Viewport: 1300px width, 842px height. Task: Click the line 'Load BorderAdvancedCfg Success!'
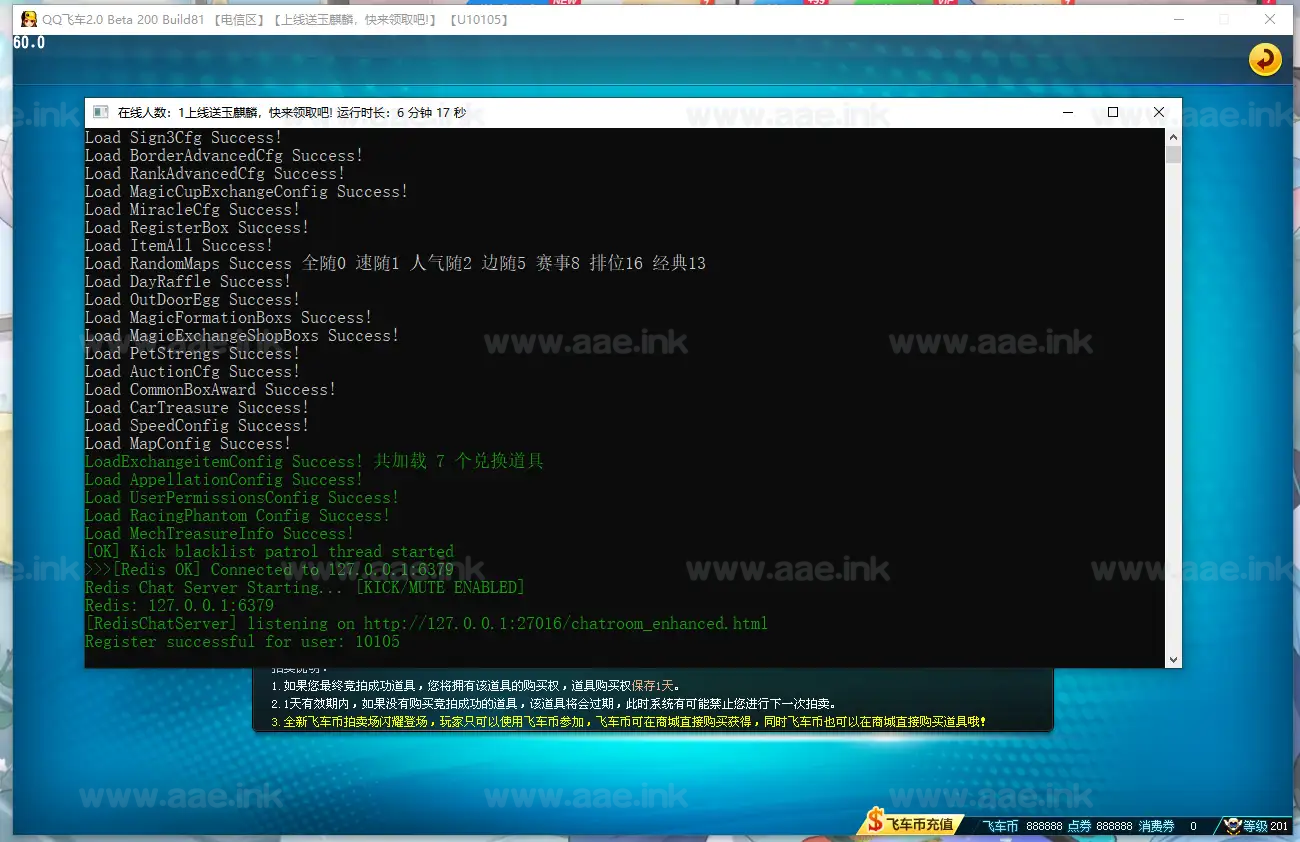(224, 156)
